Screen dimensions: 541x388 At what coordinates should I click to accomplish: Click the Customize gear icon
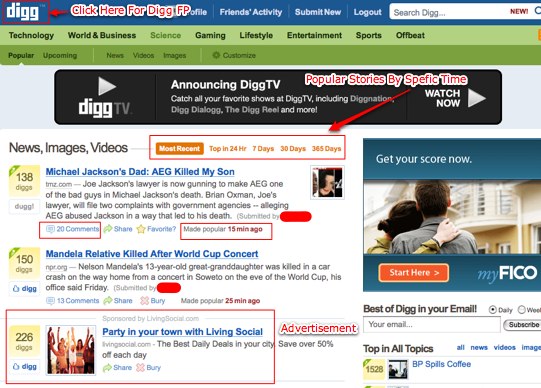(216, 55)
